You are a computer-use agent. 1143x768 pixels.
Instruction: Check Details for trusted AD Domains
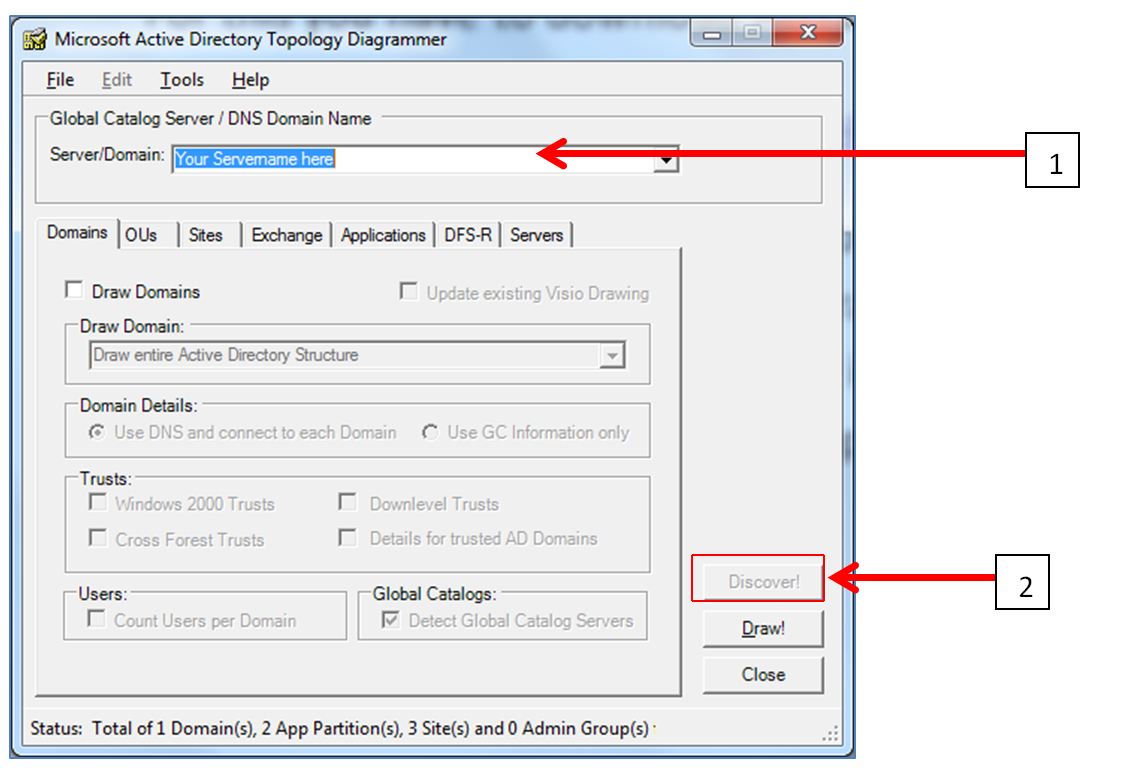(x=348, y=538)
